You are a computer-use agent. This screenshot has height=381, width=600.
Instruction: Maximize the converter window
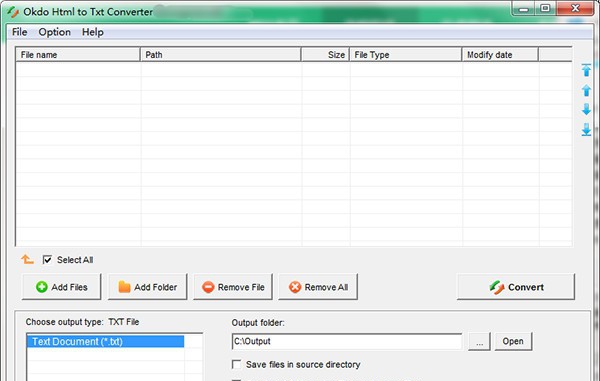tap(545, 8)
